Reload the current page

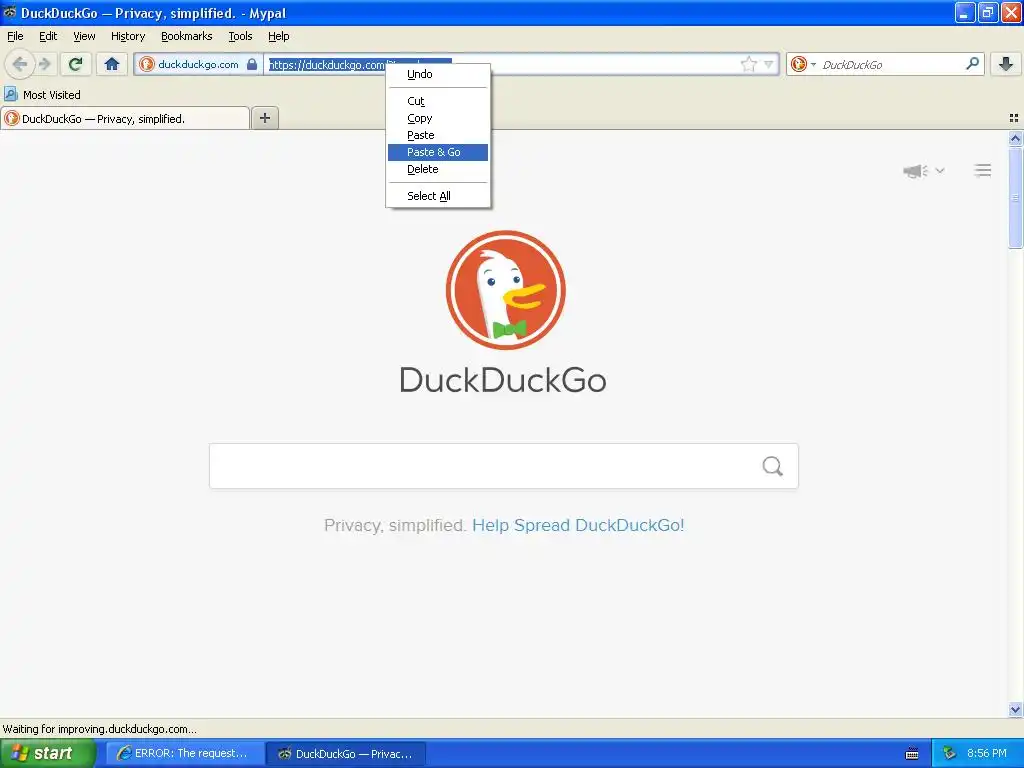[76, 64]
